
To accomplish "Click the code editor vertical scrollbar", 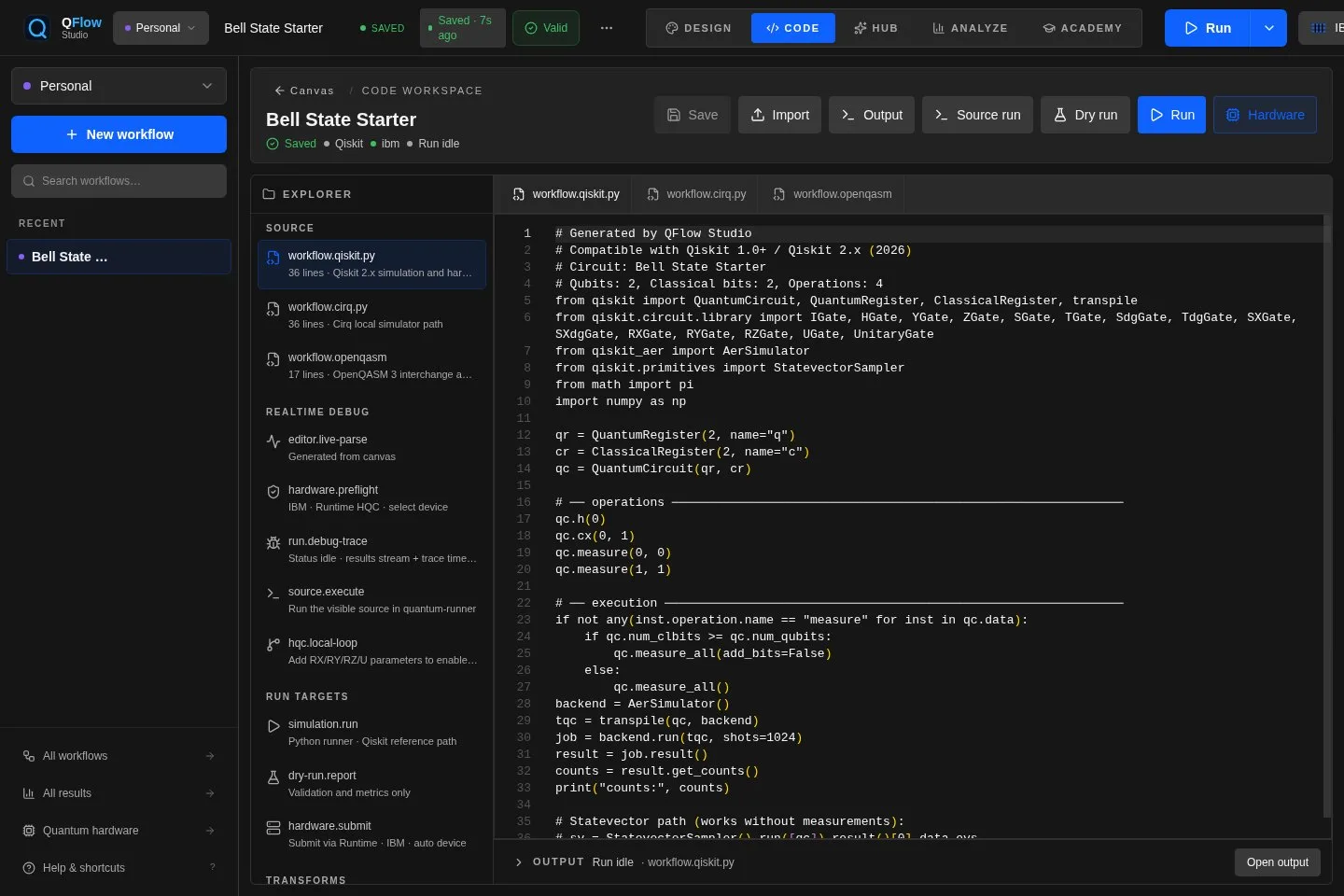I will point(1327,518).
